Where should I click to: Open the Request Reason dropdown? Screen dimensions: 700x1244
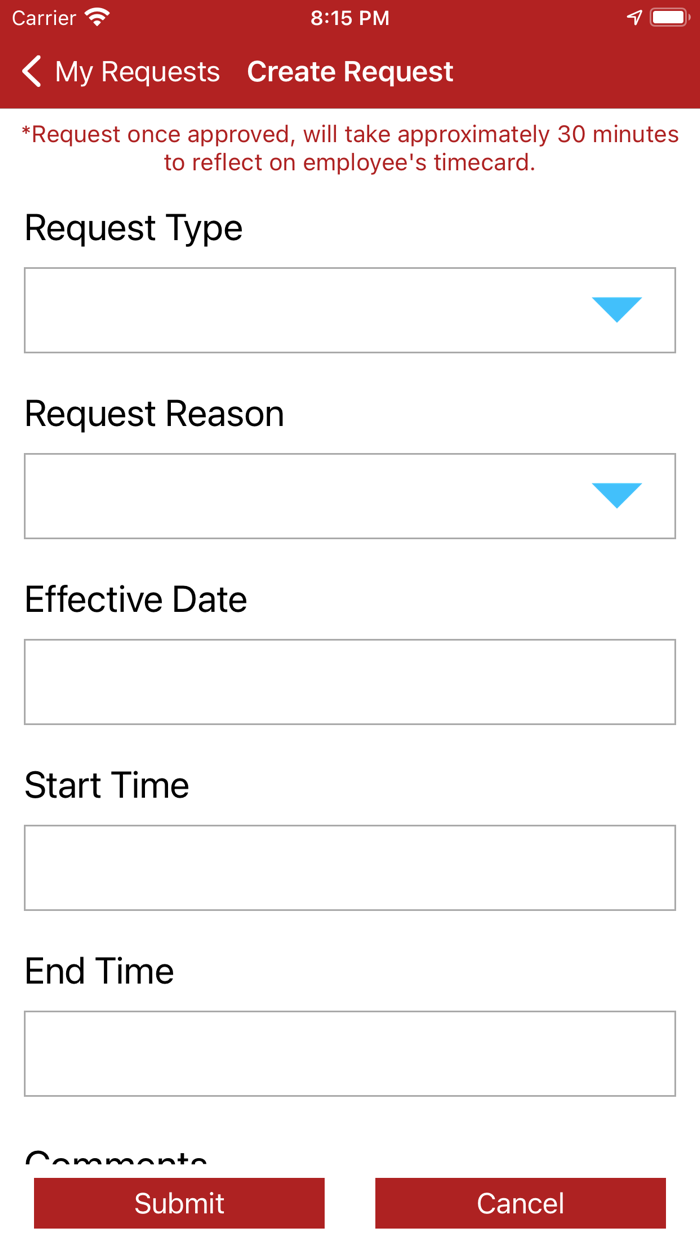coord(350,495)
